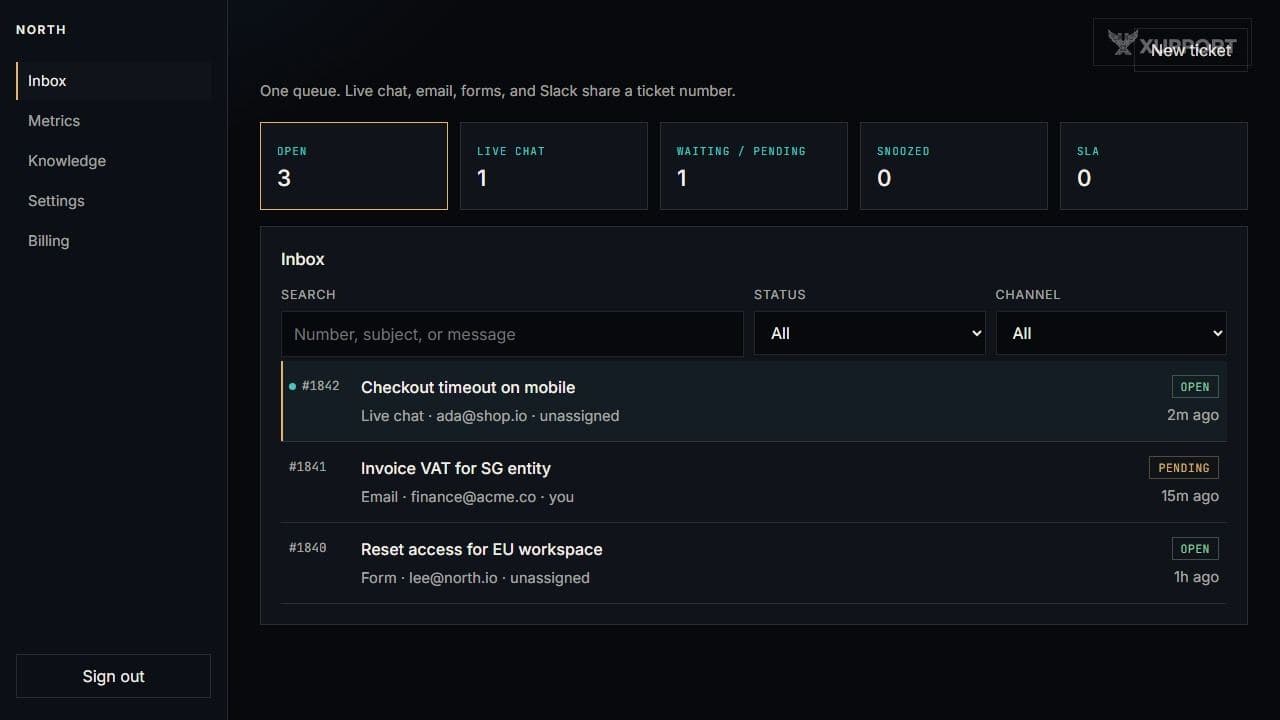Select the Waiting / Pending stat card
This screenshot has width=1280, height=720.
754,166
